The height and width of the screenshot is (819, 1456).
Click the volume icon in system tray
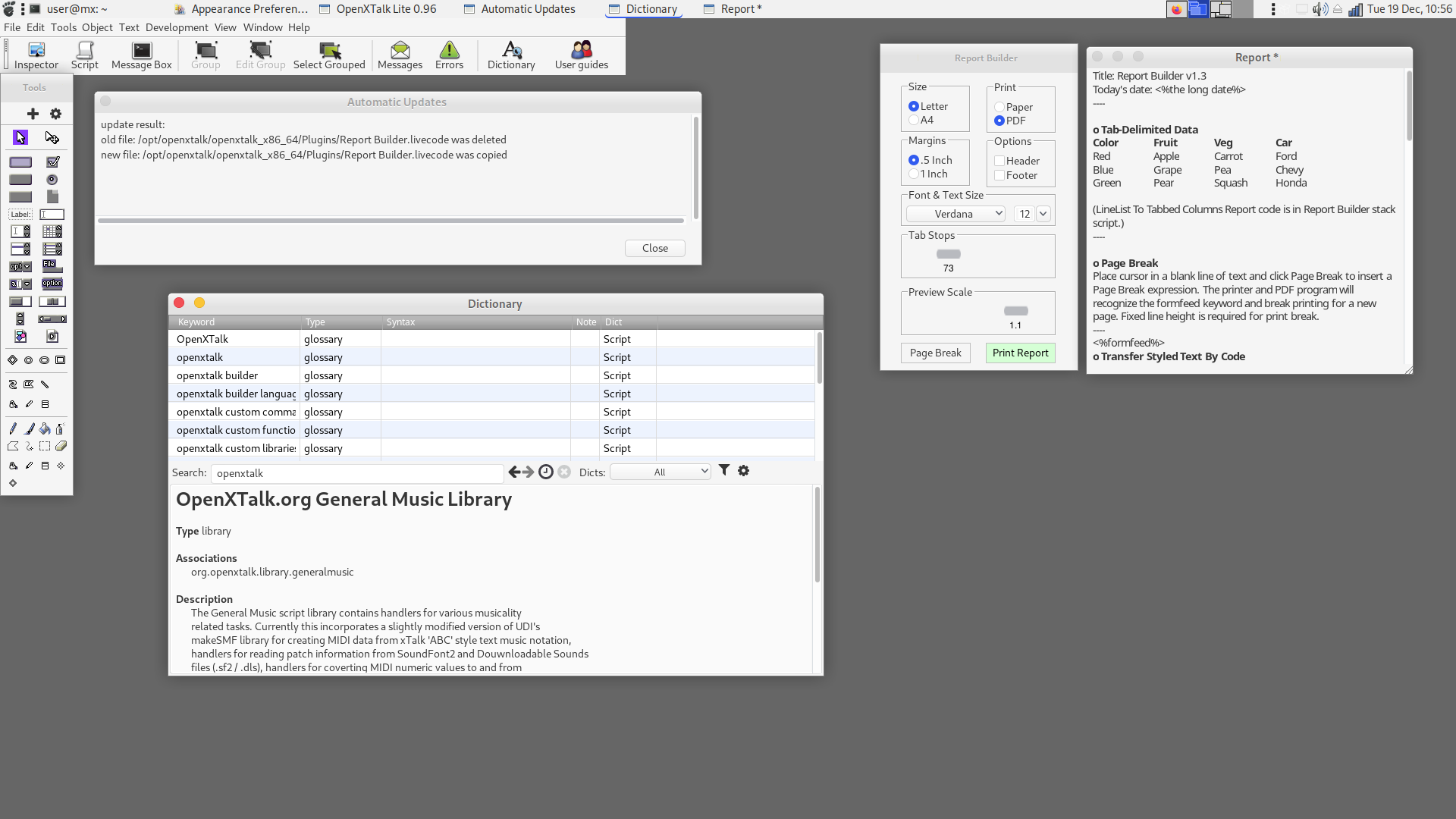click(x=1320, y=9)
